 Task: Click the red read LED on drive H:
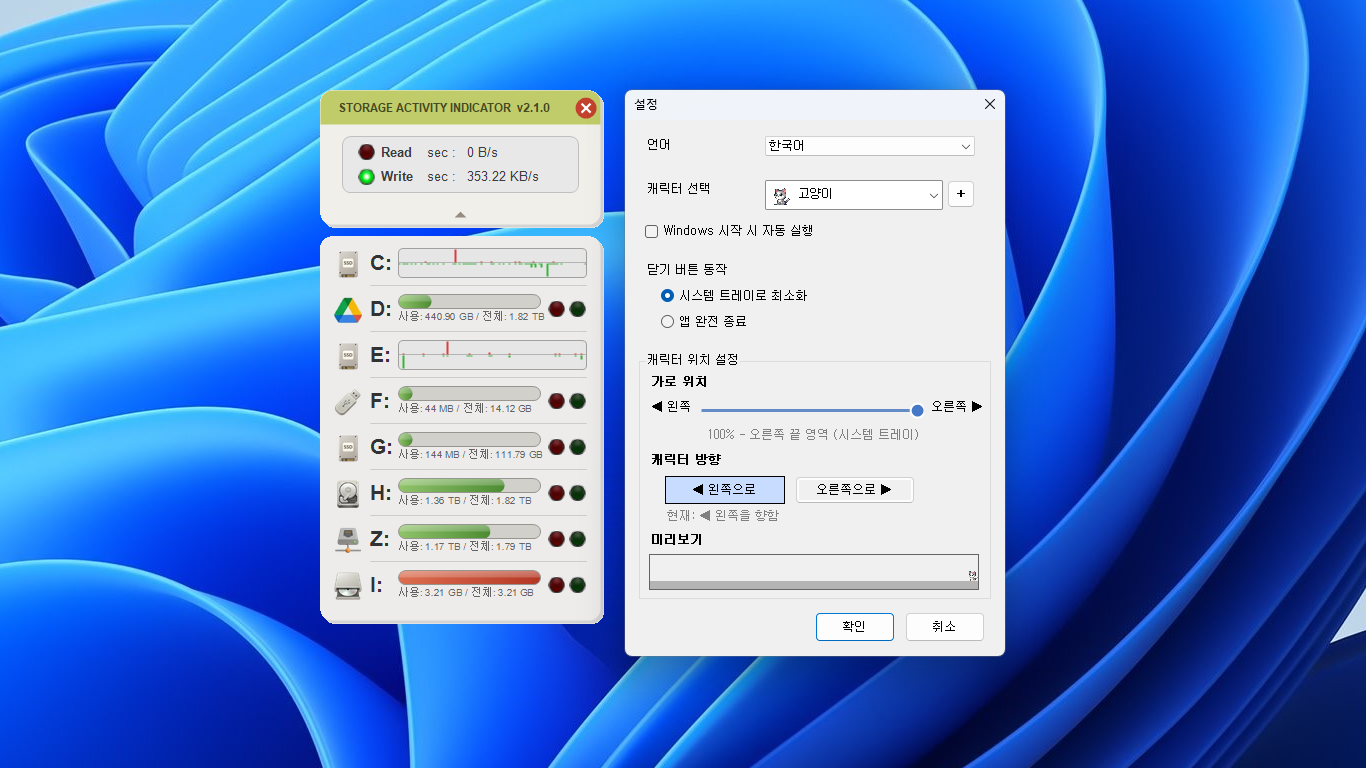(557, 493)
